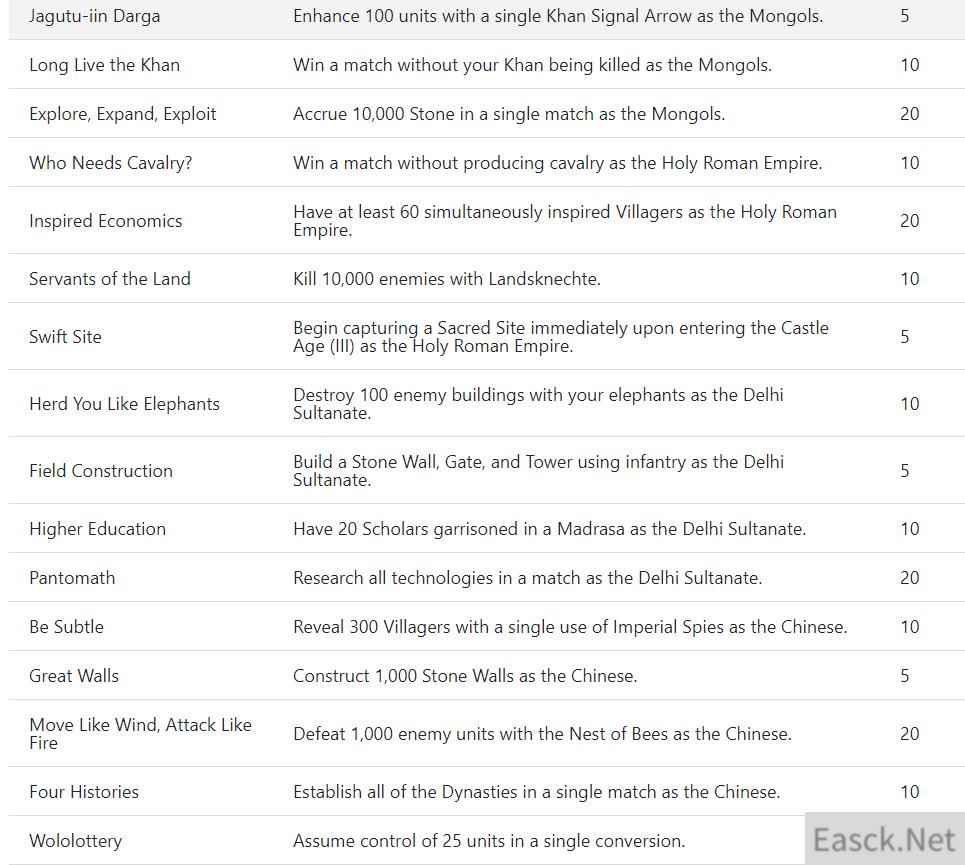Screen dimensions: 965x865
Task: Select 'Four Histories' achievement name
Action: pyautogui.click(x=84, y=792)
